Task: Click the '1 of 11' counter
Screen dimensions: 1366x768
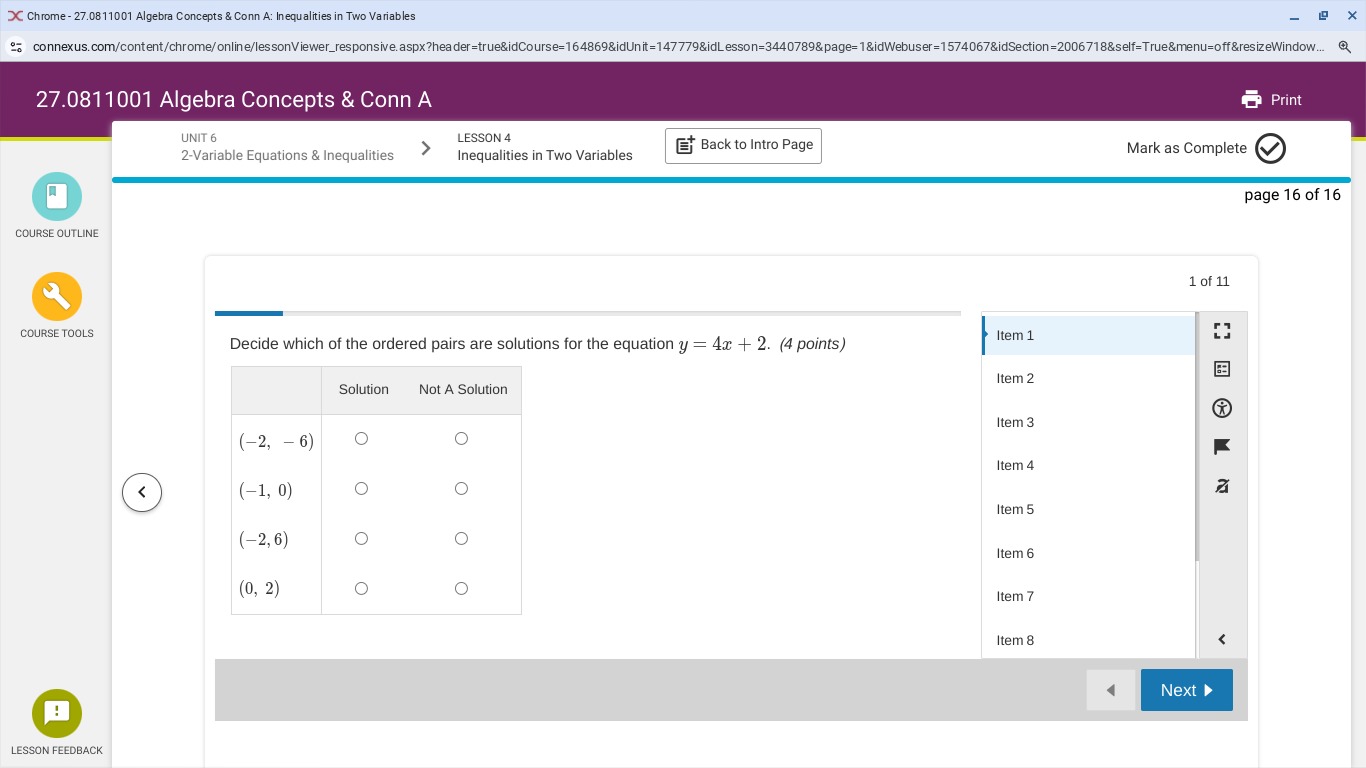Action: point(1209,282)
